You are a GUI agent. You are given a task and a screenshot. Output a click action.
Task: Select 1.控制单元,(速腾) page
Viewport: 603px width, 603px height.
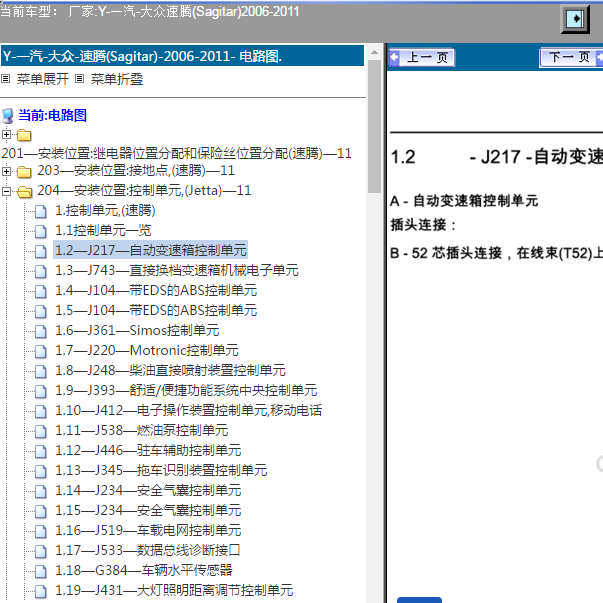click(105, 210)
